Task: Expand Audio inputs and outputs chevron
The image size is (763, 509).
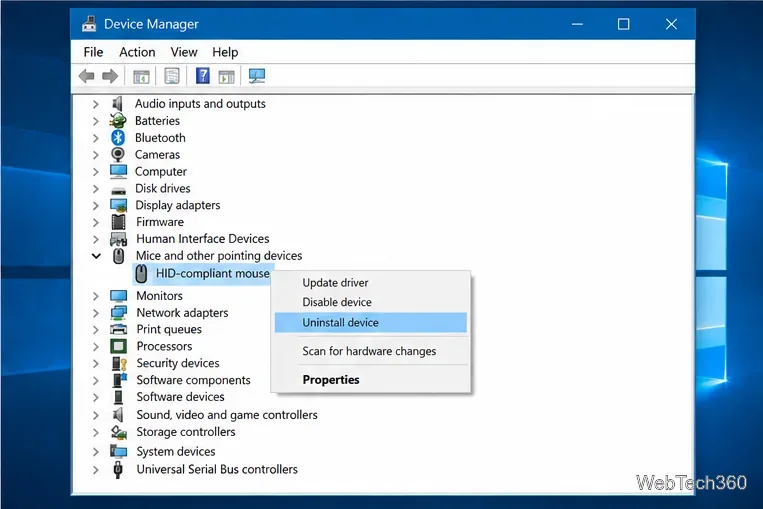Action: point(96,104)
